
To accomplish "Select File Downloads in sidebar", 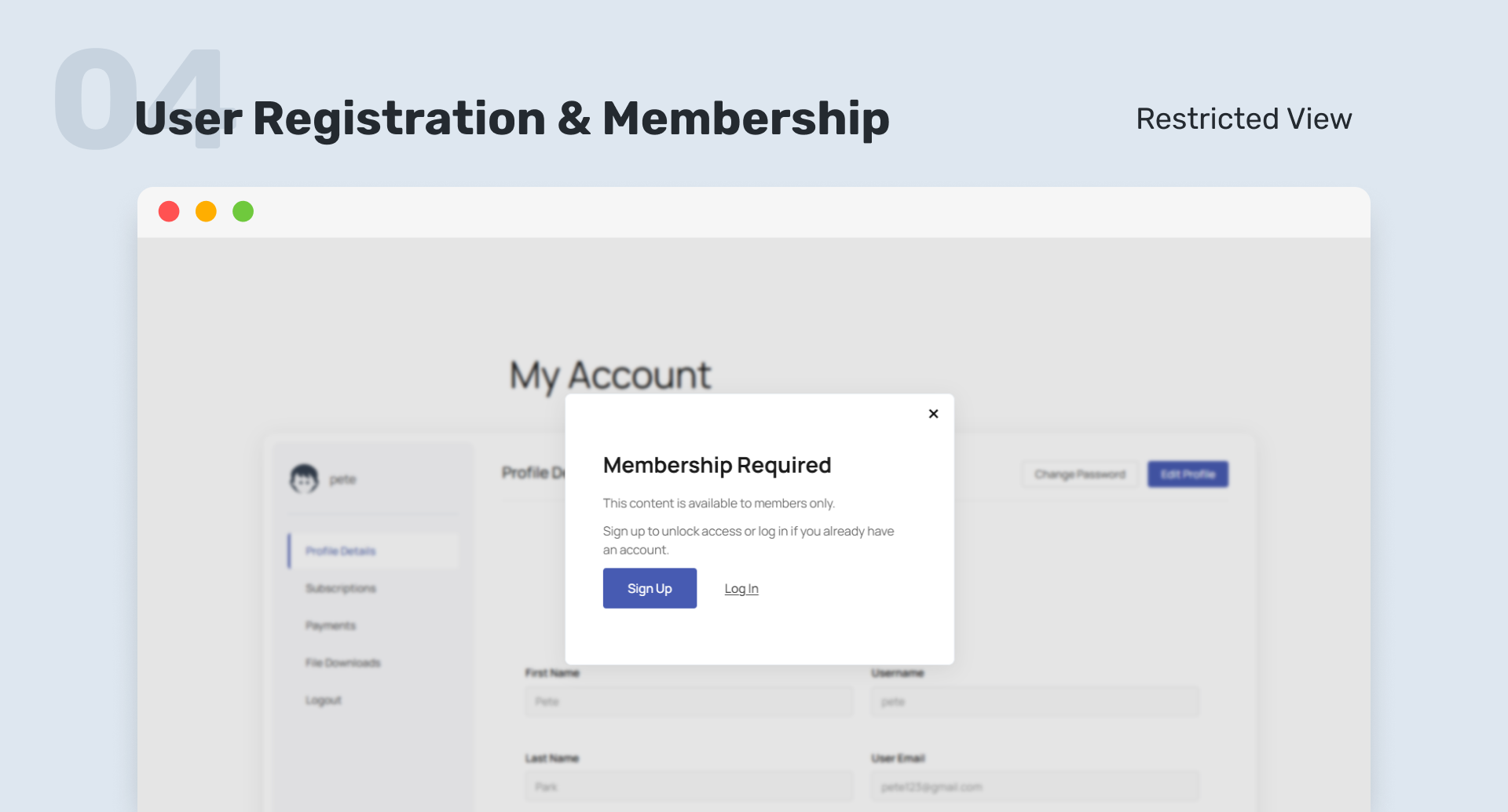I will (343, 663).
